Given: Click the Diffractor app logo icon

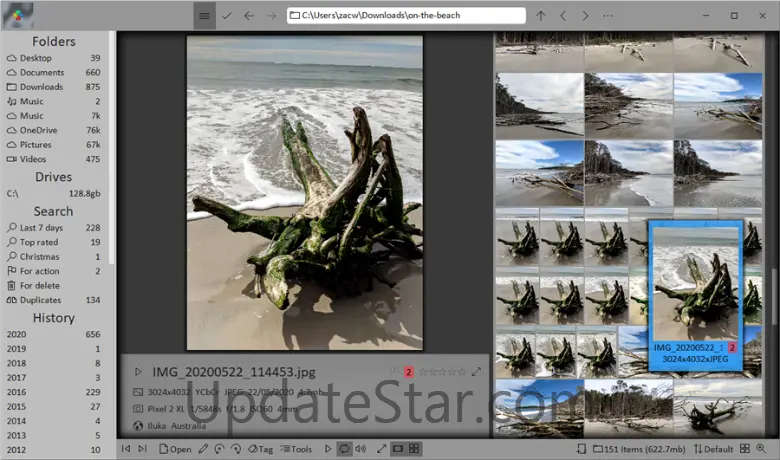Looking at the screenshot, I should click(17, 15).
